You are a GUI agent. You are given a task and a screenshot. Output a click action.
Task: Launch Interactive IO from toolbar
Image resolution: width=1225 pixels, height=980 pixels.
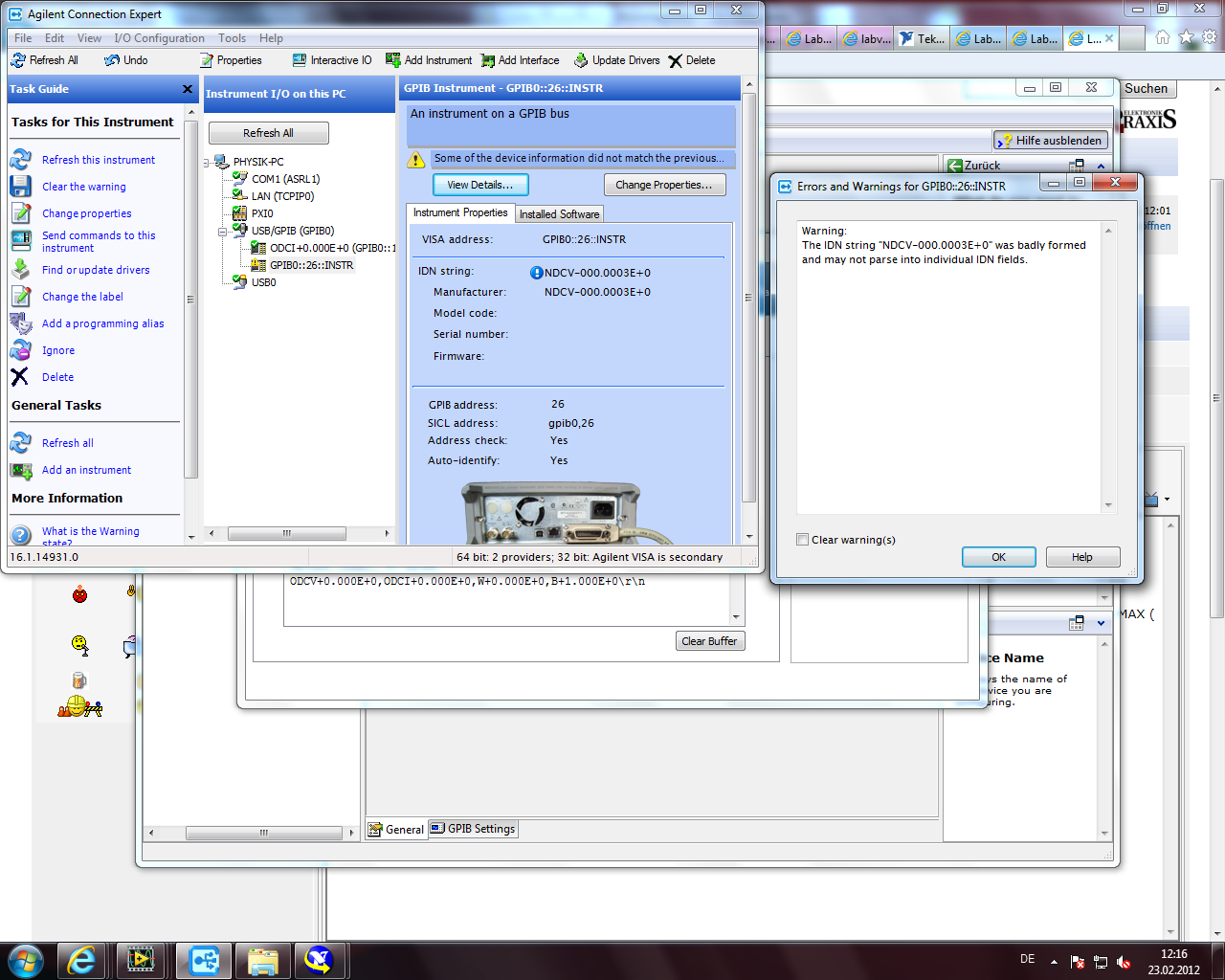pyautogui.click(x=332, y=60)
